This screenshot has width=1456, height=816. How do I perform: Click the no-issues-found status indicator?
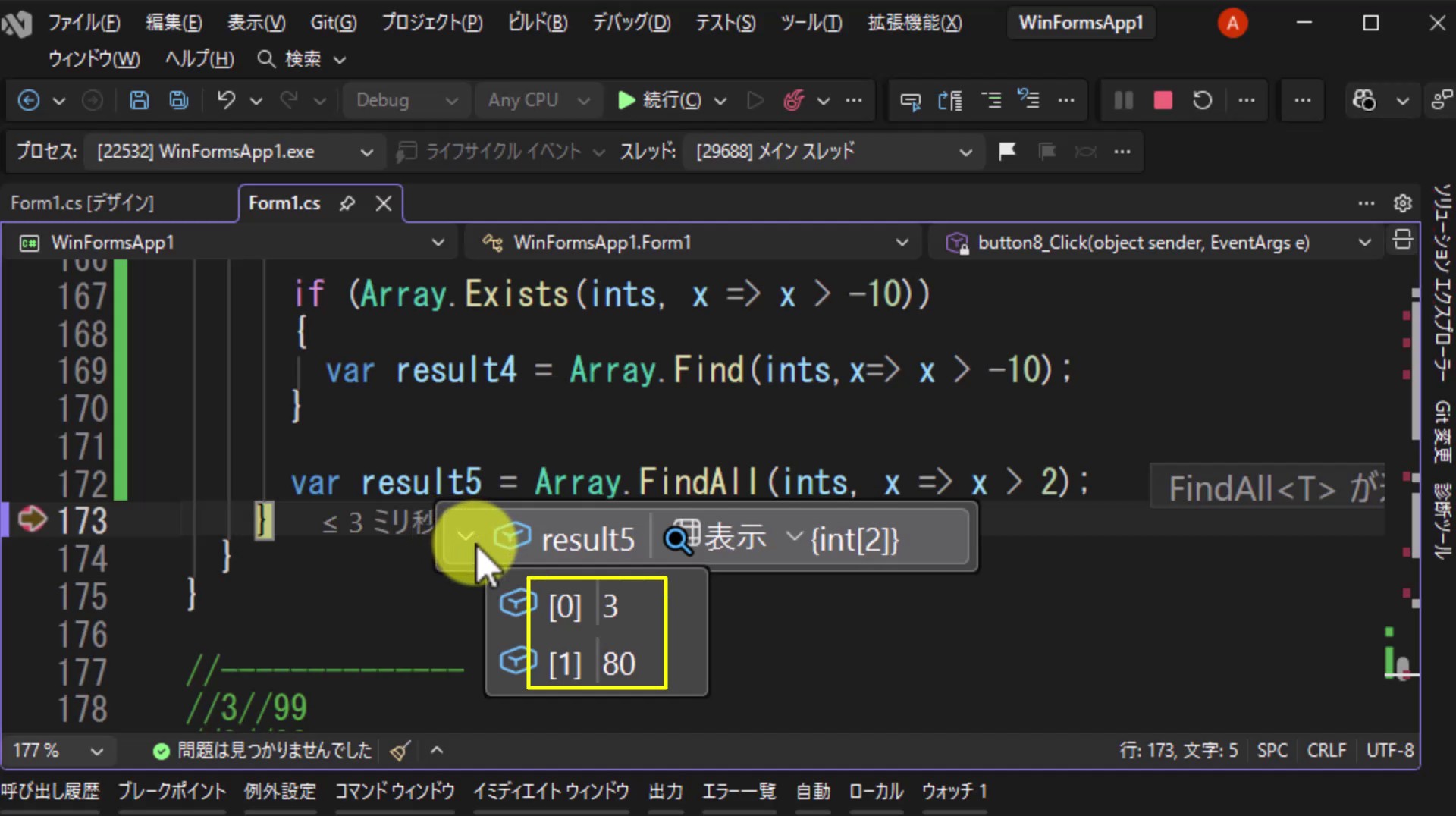tap(262, 751)
